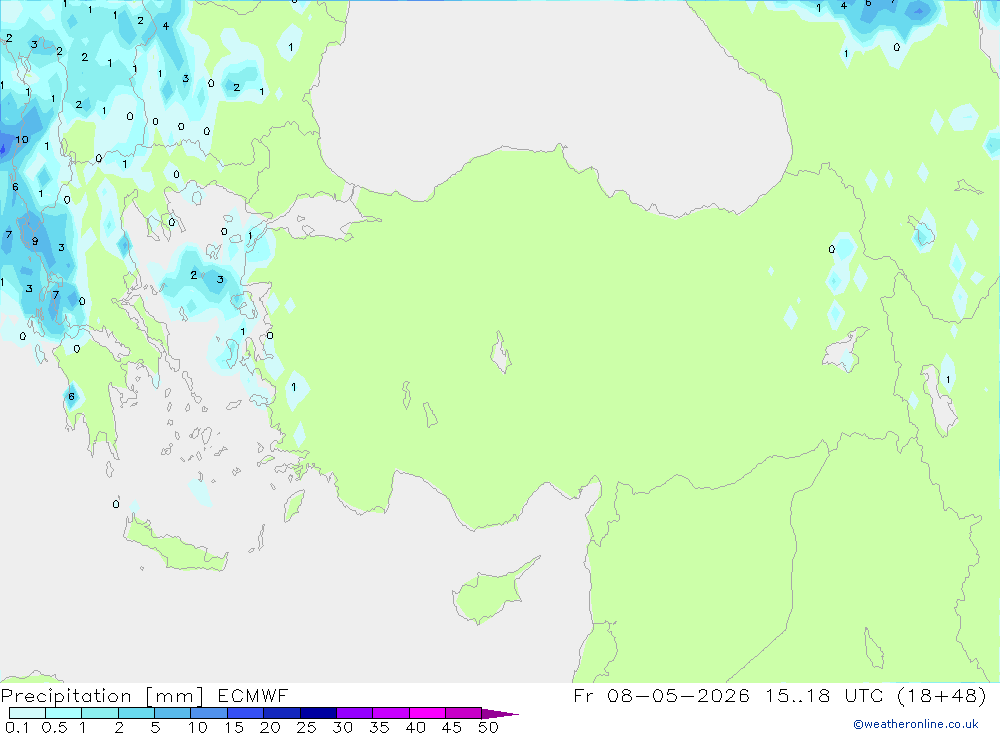Click the "Fr 08-05-2026" date text

pos(661,695)
